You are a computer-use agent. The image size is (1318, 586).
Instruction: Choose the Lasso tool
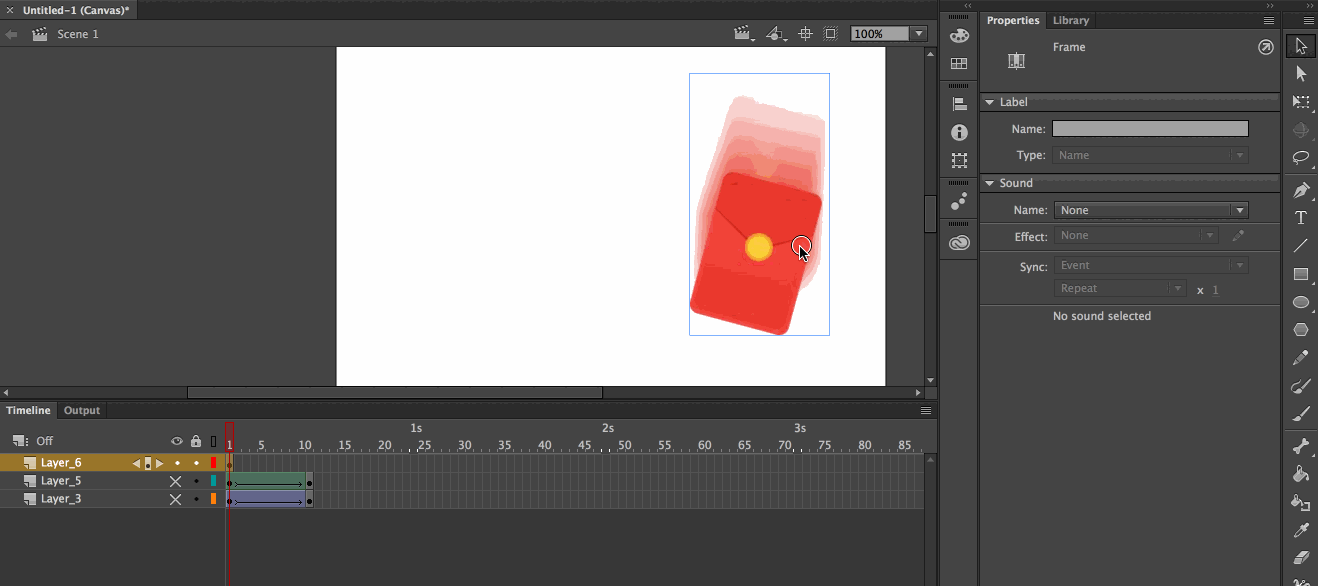1301,158
